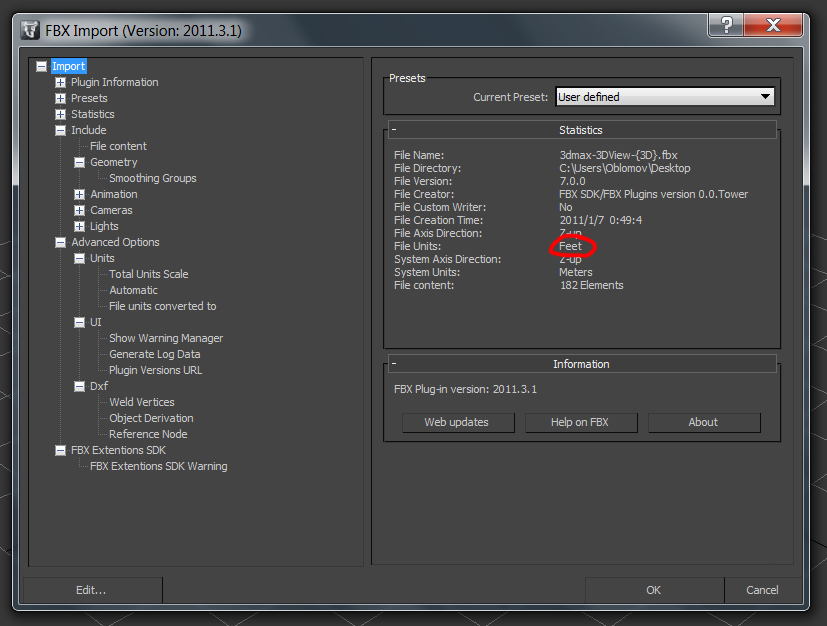Image resolution: width=827 pixels, height=626 pixels.
Task: Select File content tree item
Action: (118, 146)
